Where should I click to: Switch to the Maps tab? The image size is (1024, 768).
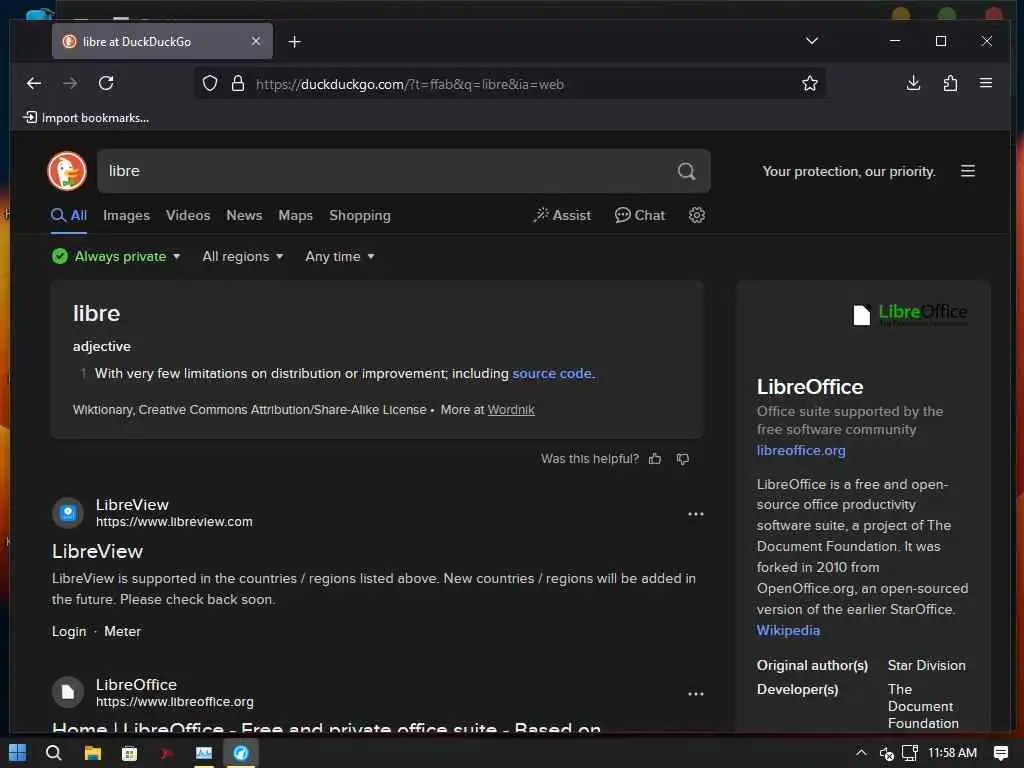pyautogui.click(x=295, y=216)
